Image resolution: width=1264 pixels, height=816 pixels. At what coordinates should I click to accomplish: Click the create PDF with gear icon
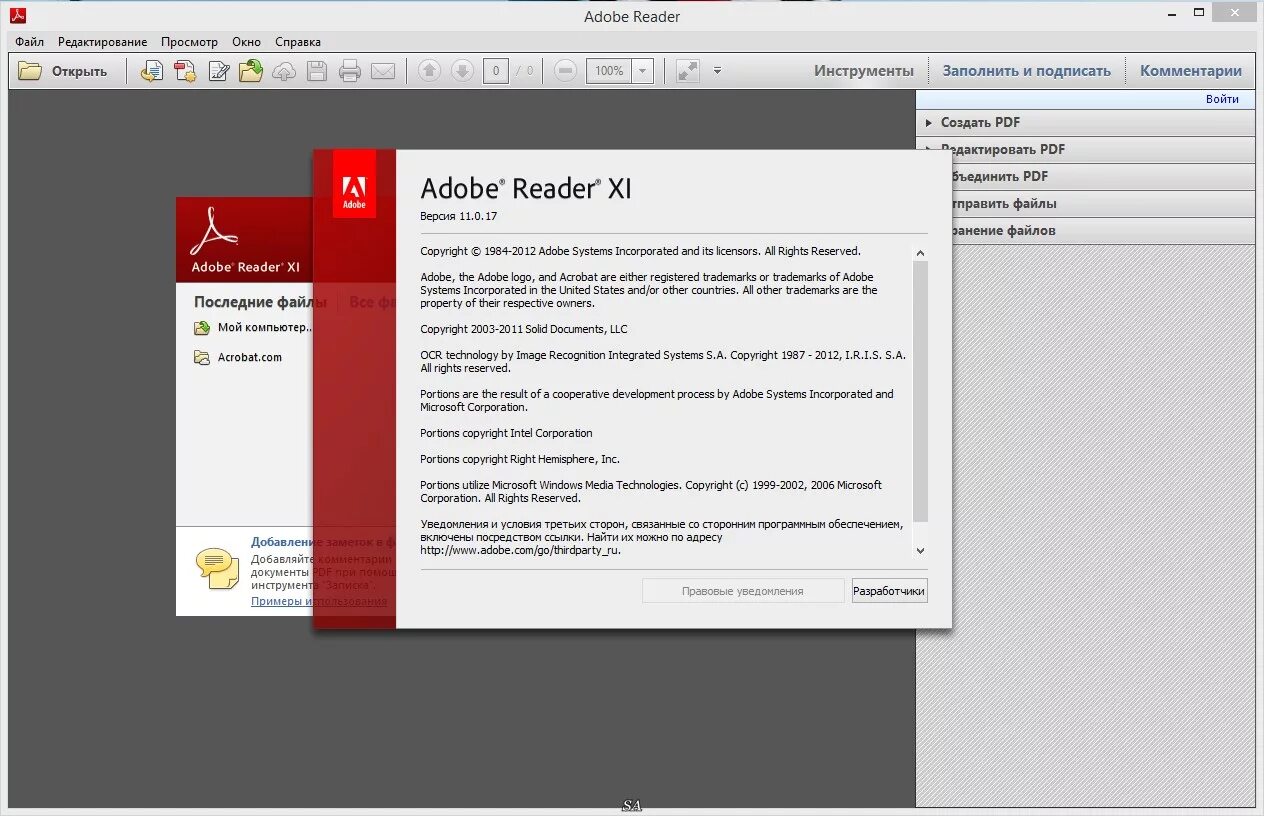point(185,71)
